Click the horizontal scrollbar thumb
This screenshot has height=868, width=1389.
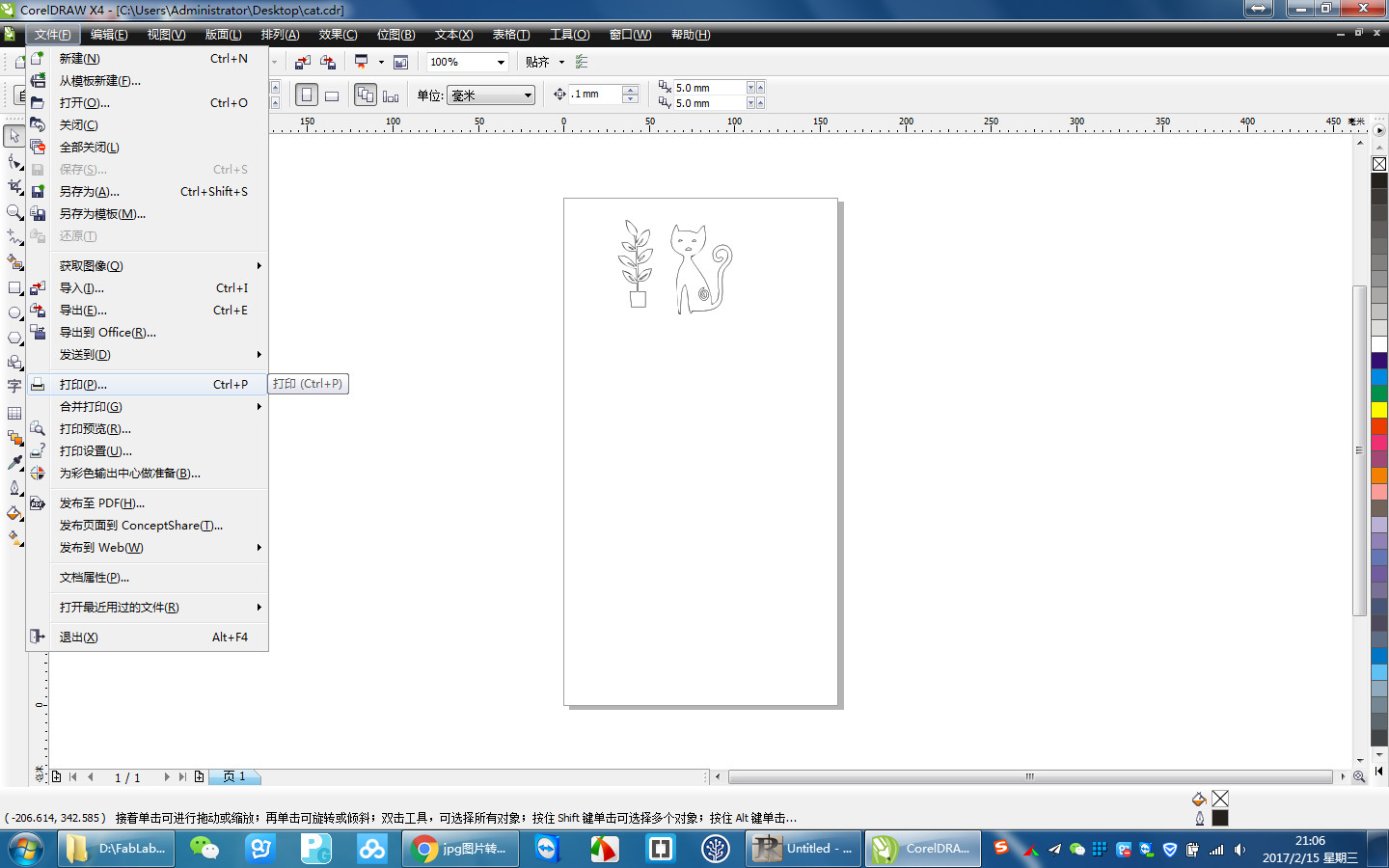(x=1029, y=776)
